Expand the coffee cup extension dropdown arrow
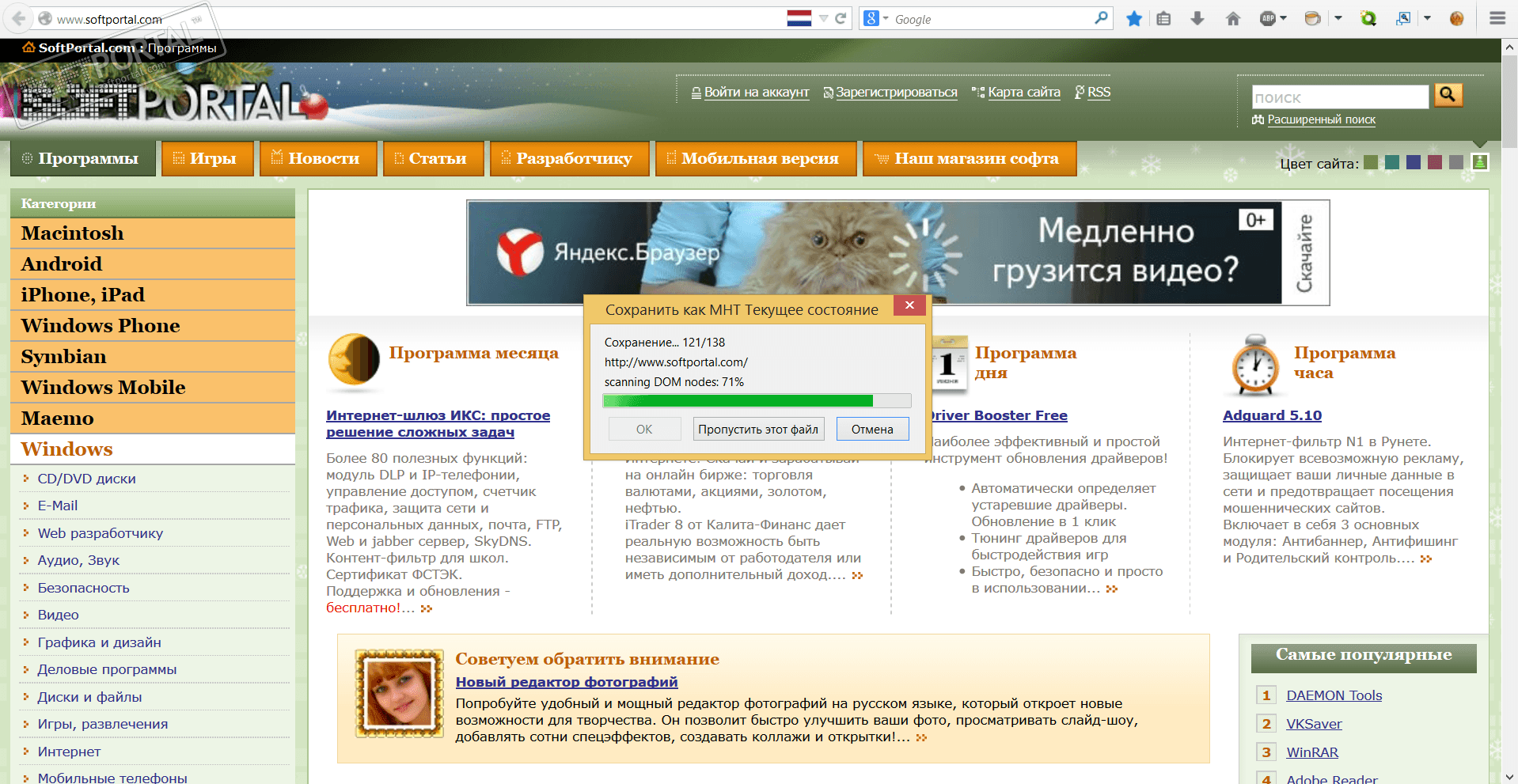The width and height of the screenshot is (1518, 784). [1338, 18]
